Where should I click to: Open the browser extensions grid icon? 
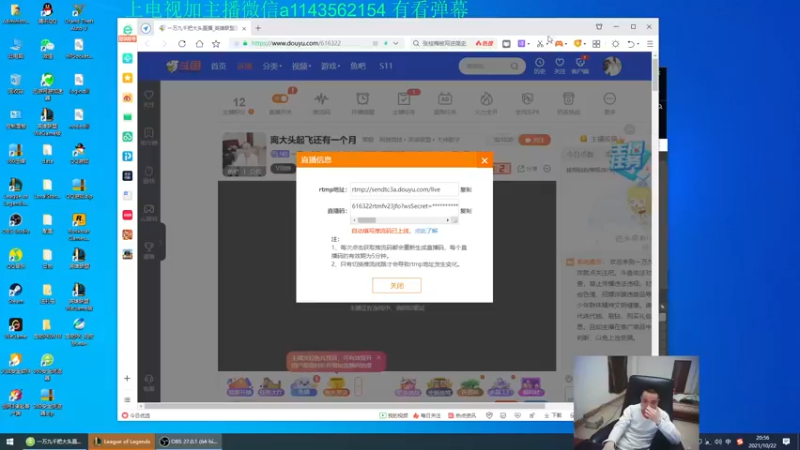(596, 44)
